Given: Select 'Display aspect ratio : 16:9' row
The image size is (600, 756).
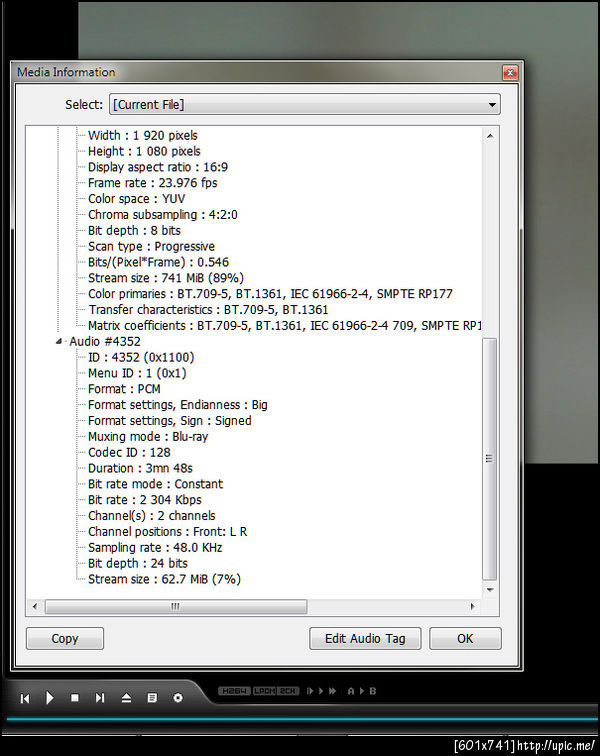Looking at the screenshot, I should (158, 167).
